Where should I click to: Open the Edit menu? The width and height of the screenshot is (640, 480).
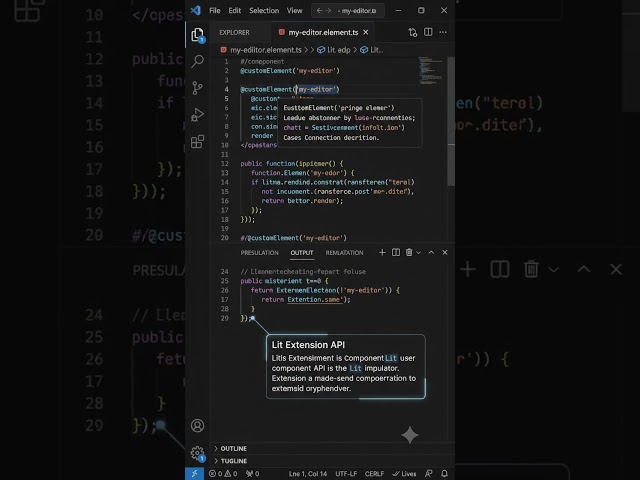(234, 11)
